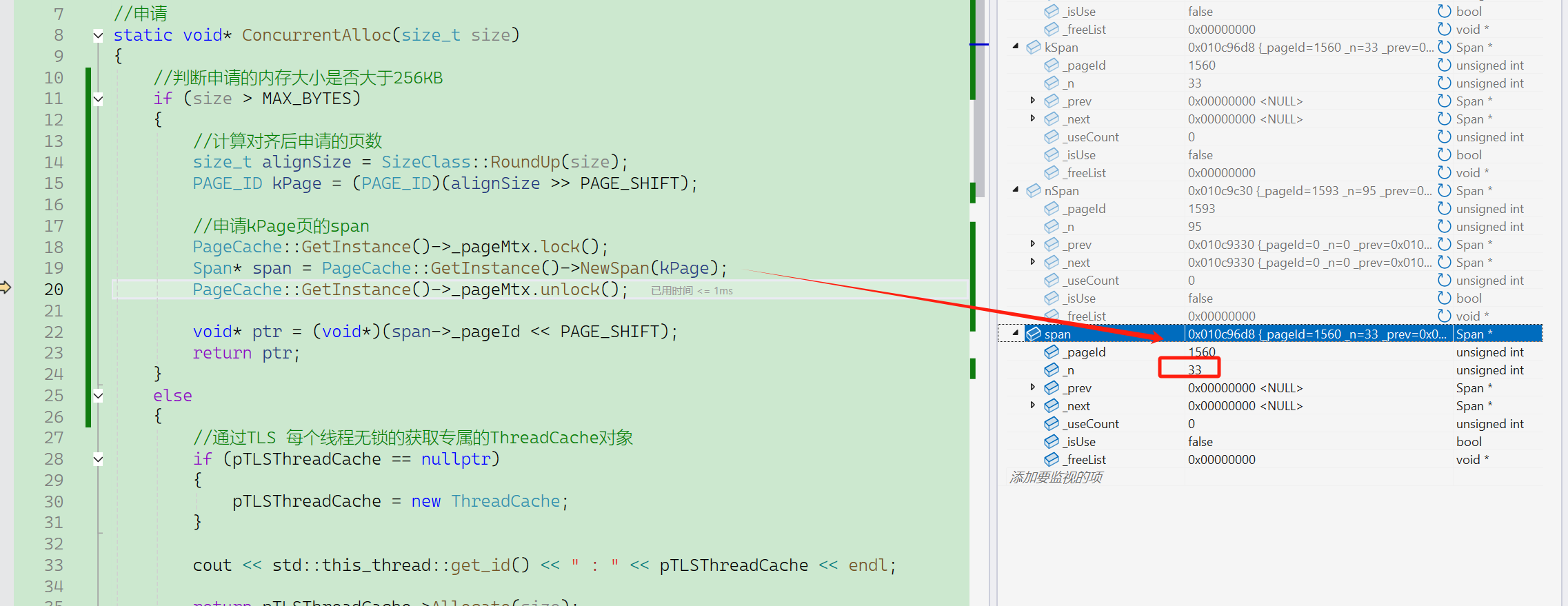Click 'RoundUp' in the alignSize line
The height and width of the screenshot is (606, 1568).
click(525, 162)
